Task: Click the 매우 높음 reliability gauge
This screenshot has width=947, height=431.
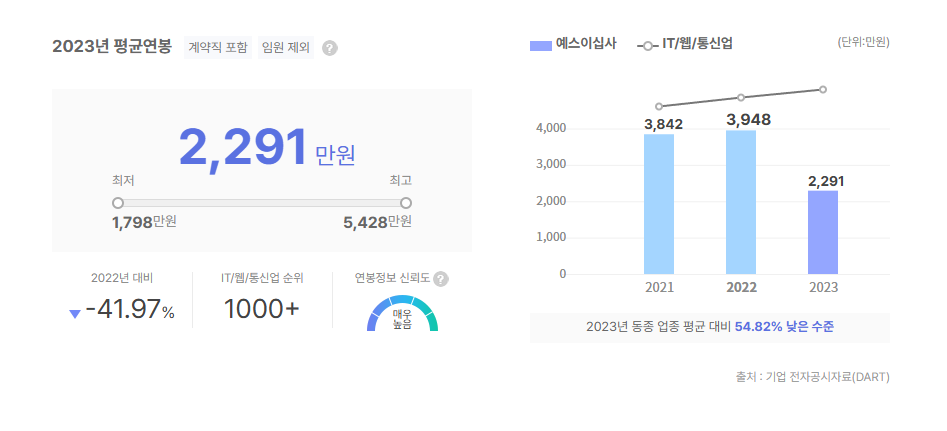Action: click(402, 313)
